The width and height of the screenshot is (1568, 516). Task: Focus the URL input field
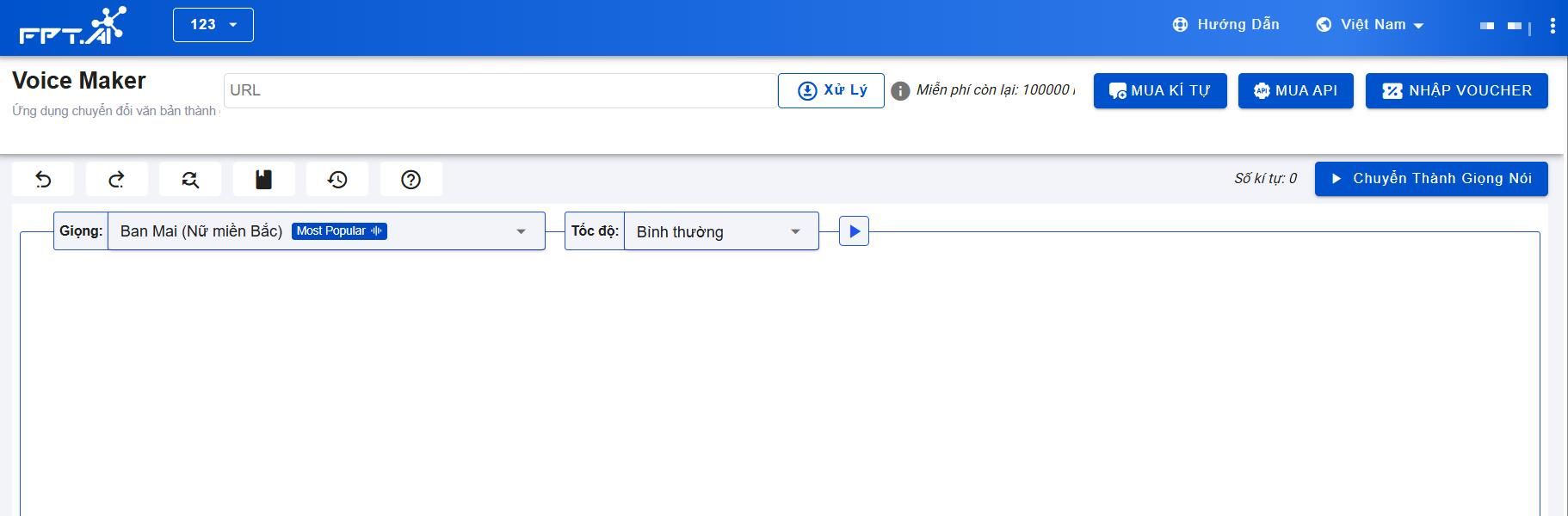pos(500,90)
